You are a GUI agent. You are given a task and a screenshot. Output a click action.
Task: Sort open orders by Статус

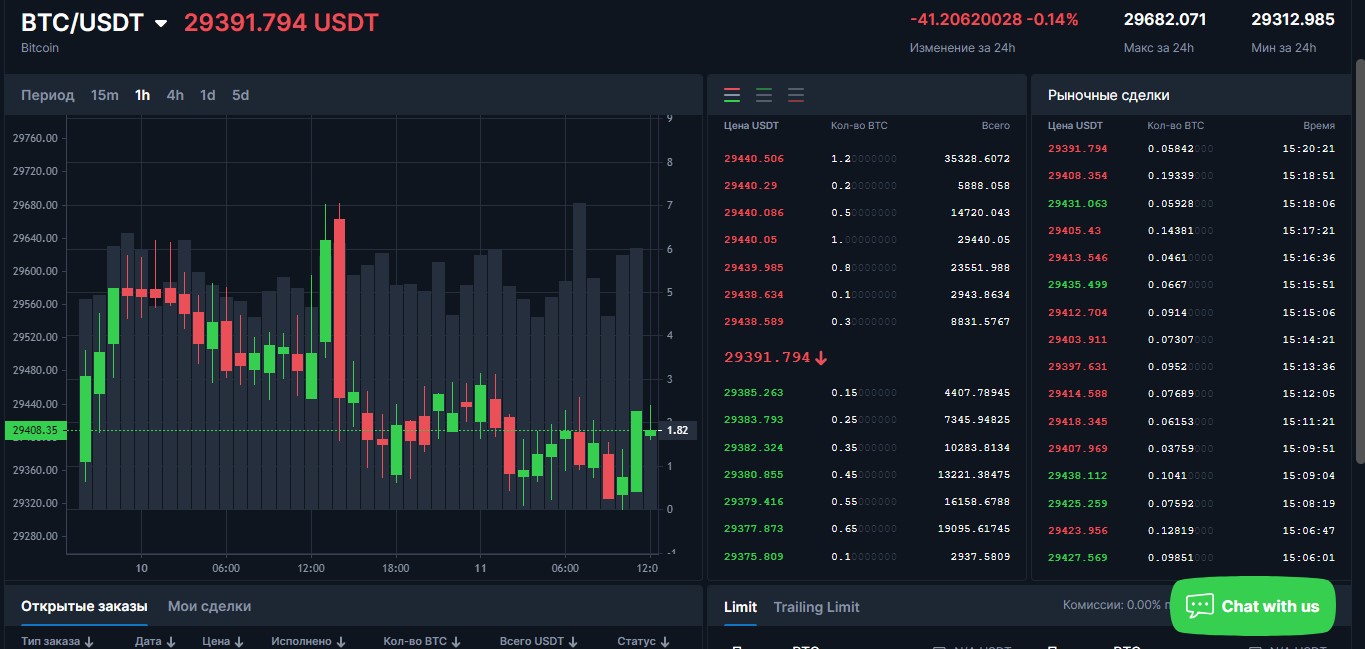click(x=643, y=641)
